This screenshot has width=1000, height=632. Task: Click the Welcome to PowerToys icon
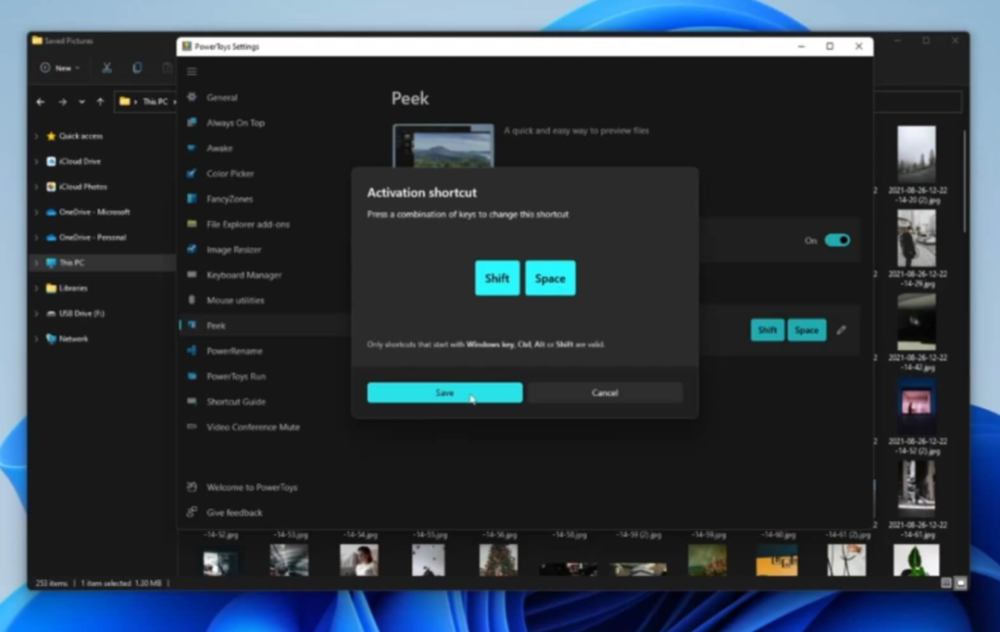(x=192, y=487)
